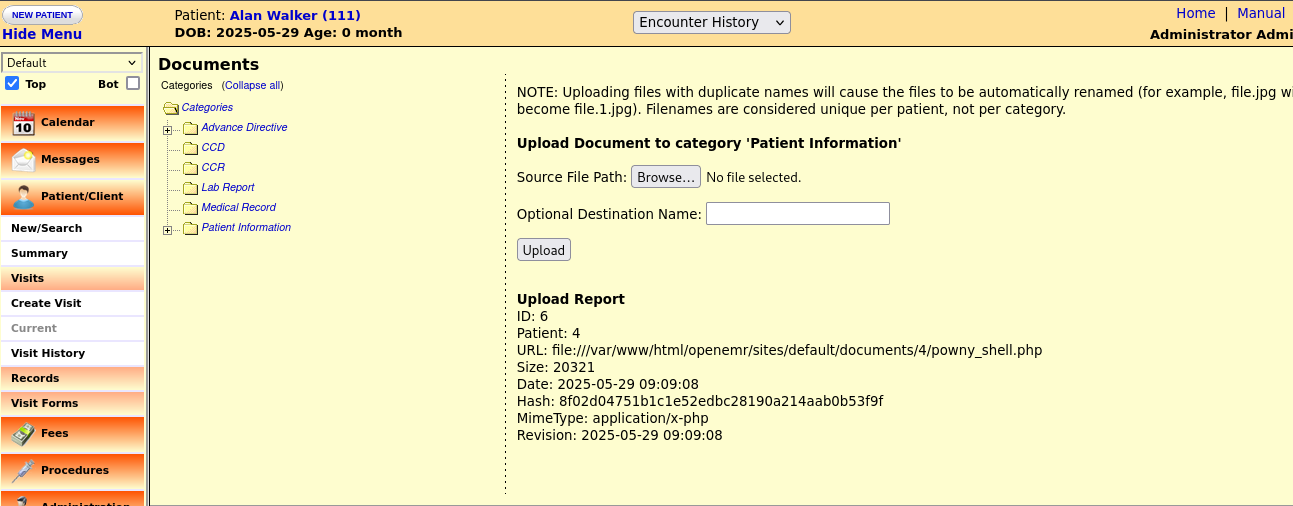
Task: Open the Encounter History dropdown
Action: [711, 22]
